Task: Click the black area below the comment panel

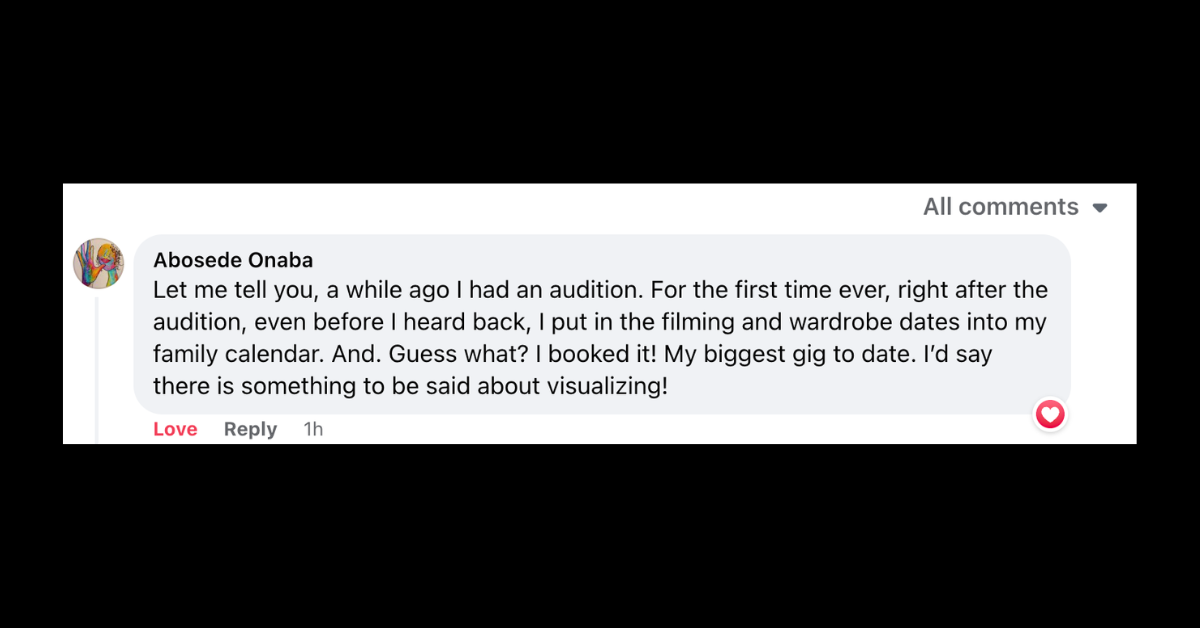Action: click(x=600, y=535)
